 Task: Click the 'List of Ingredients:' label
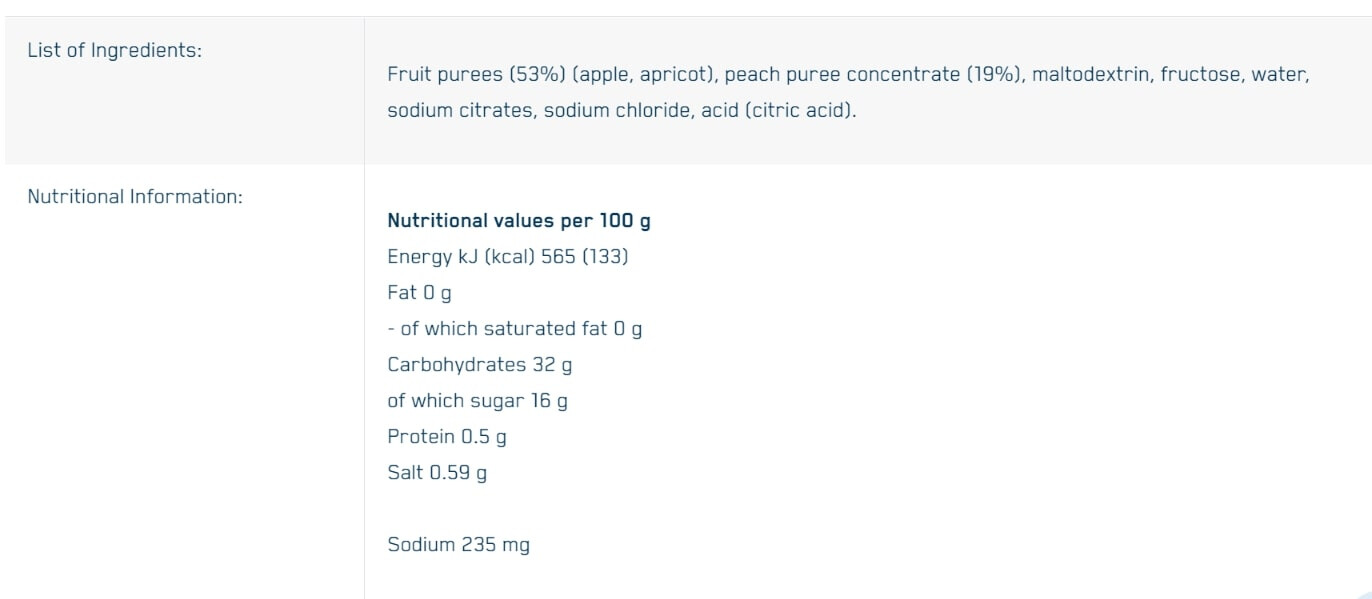tap(114, 50)
